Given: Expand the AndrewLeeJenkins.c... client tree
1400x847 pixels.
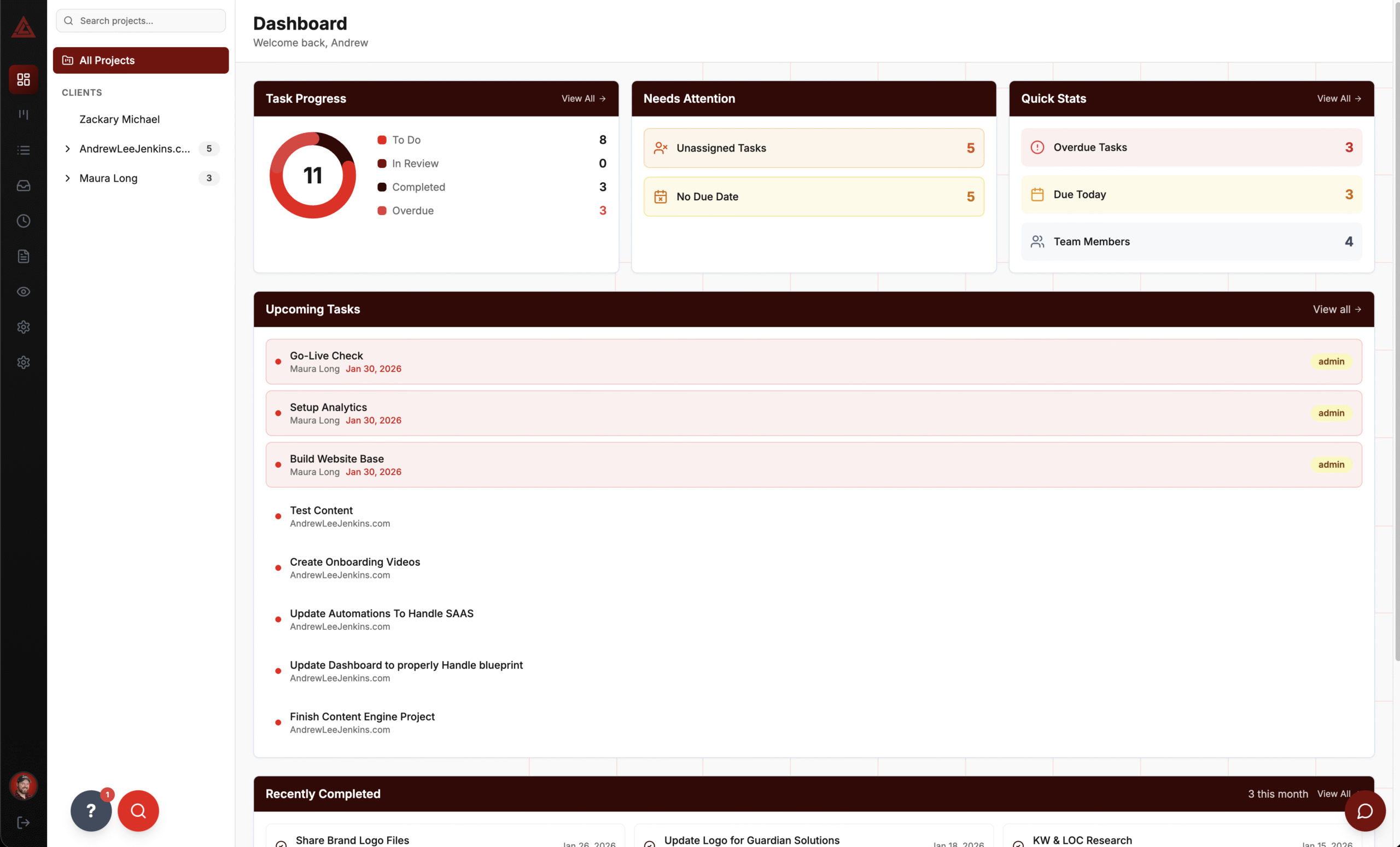Looking at the screenshot, I should [x=68, y=148].
